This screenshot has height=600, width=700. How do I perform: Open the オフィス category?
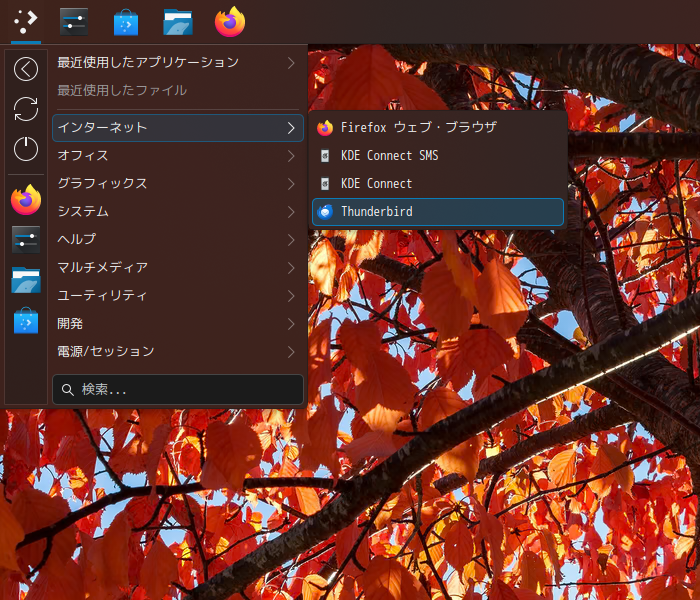tap(178, 156)
